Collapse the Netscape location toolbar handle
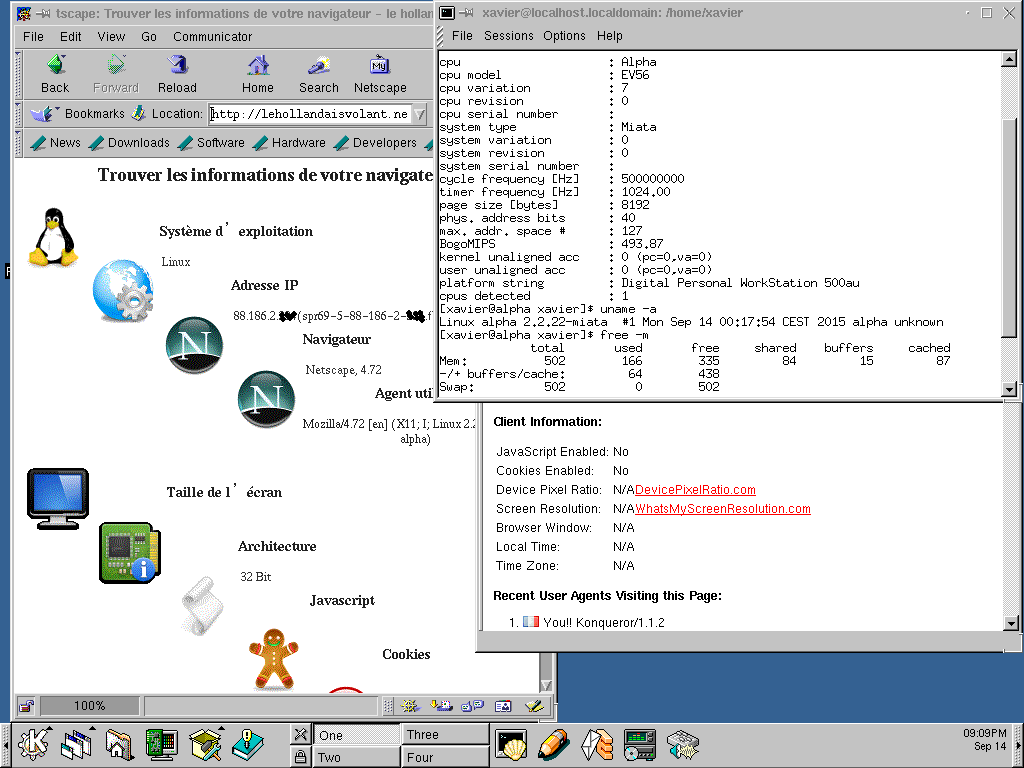The image size is (1024, 768). point(18,114)
